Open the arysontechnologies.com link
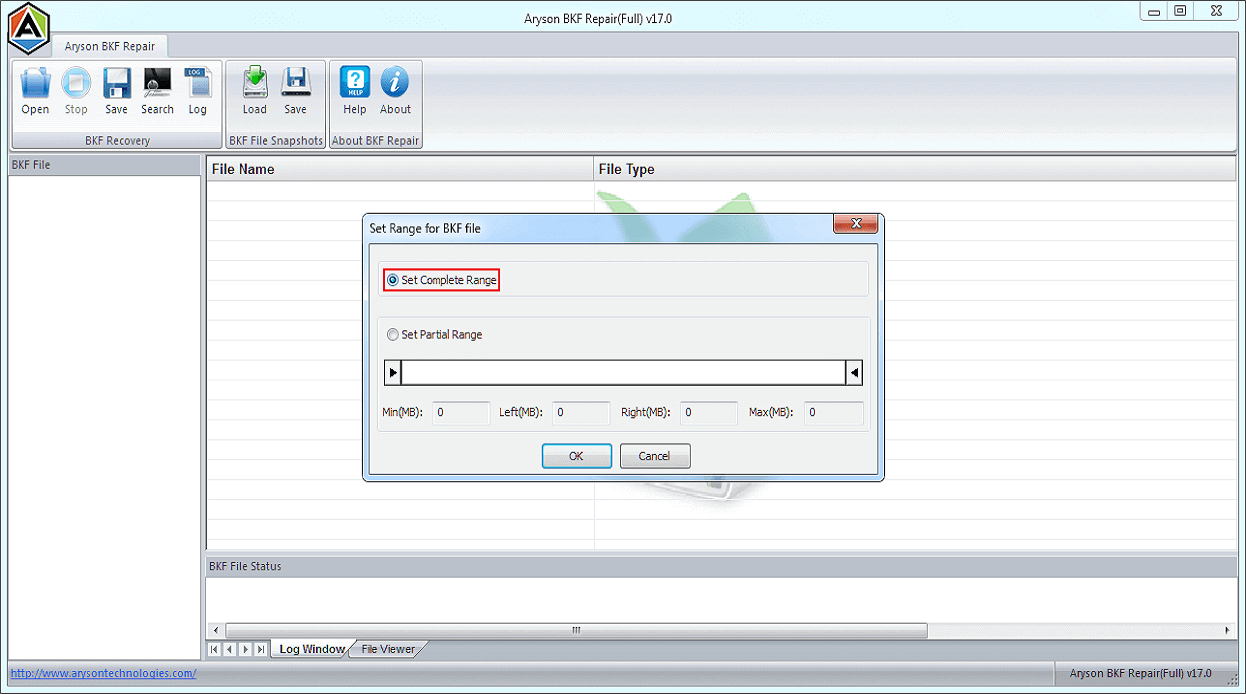Screen dimensions: 1246x694 coord(103,673)
